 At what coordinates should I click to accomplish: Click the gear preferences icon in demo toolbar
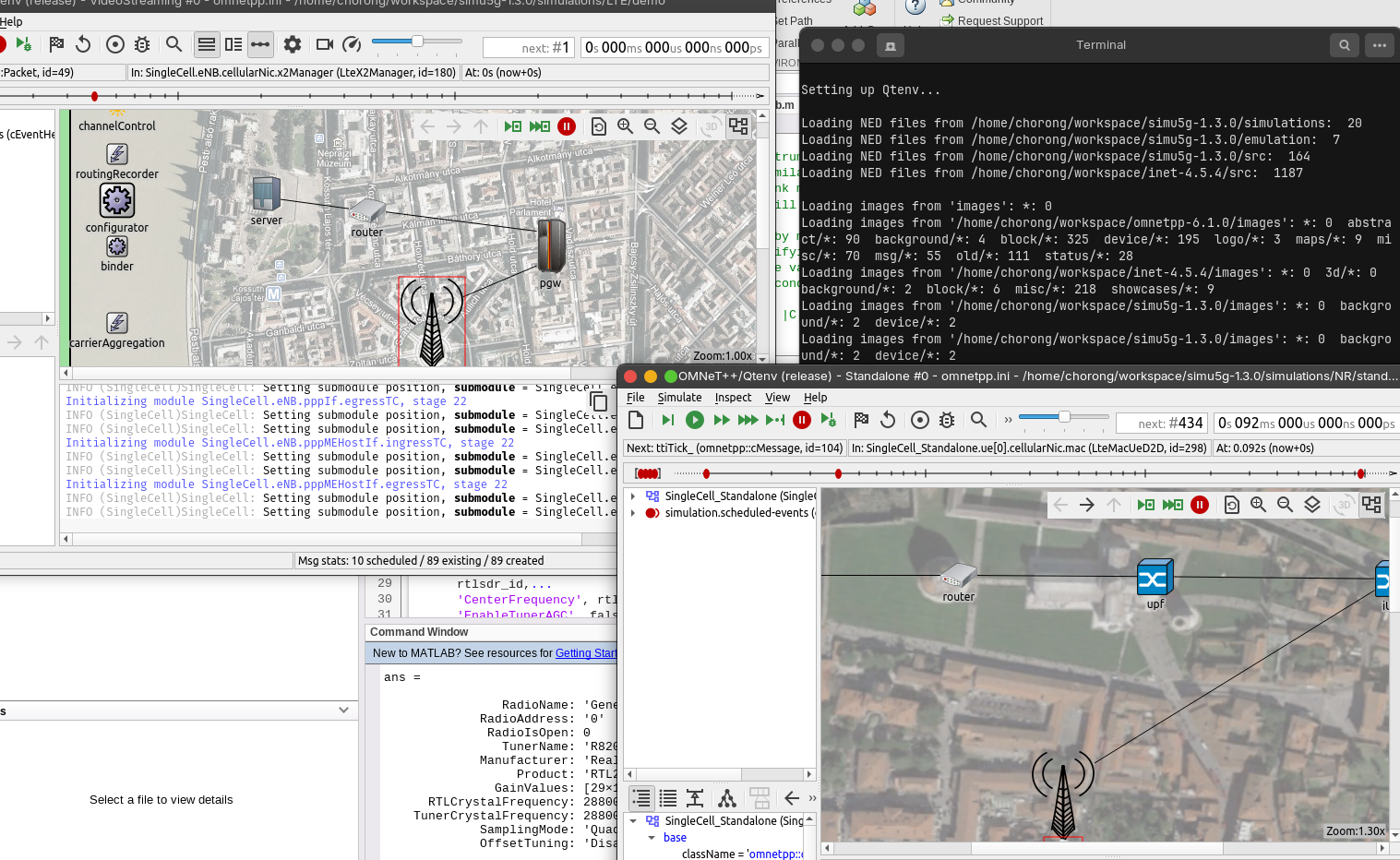point(293,44)
